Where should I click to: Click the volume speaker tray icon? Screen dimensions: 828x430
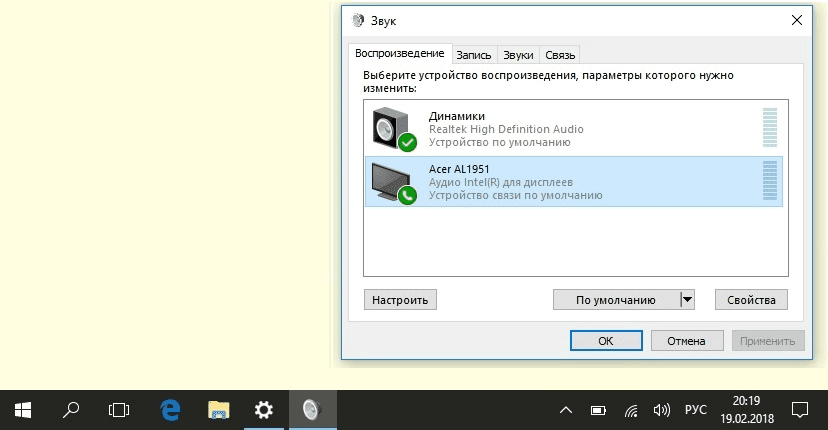pyautogui.click(x=661, y=410)
